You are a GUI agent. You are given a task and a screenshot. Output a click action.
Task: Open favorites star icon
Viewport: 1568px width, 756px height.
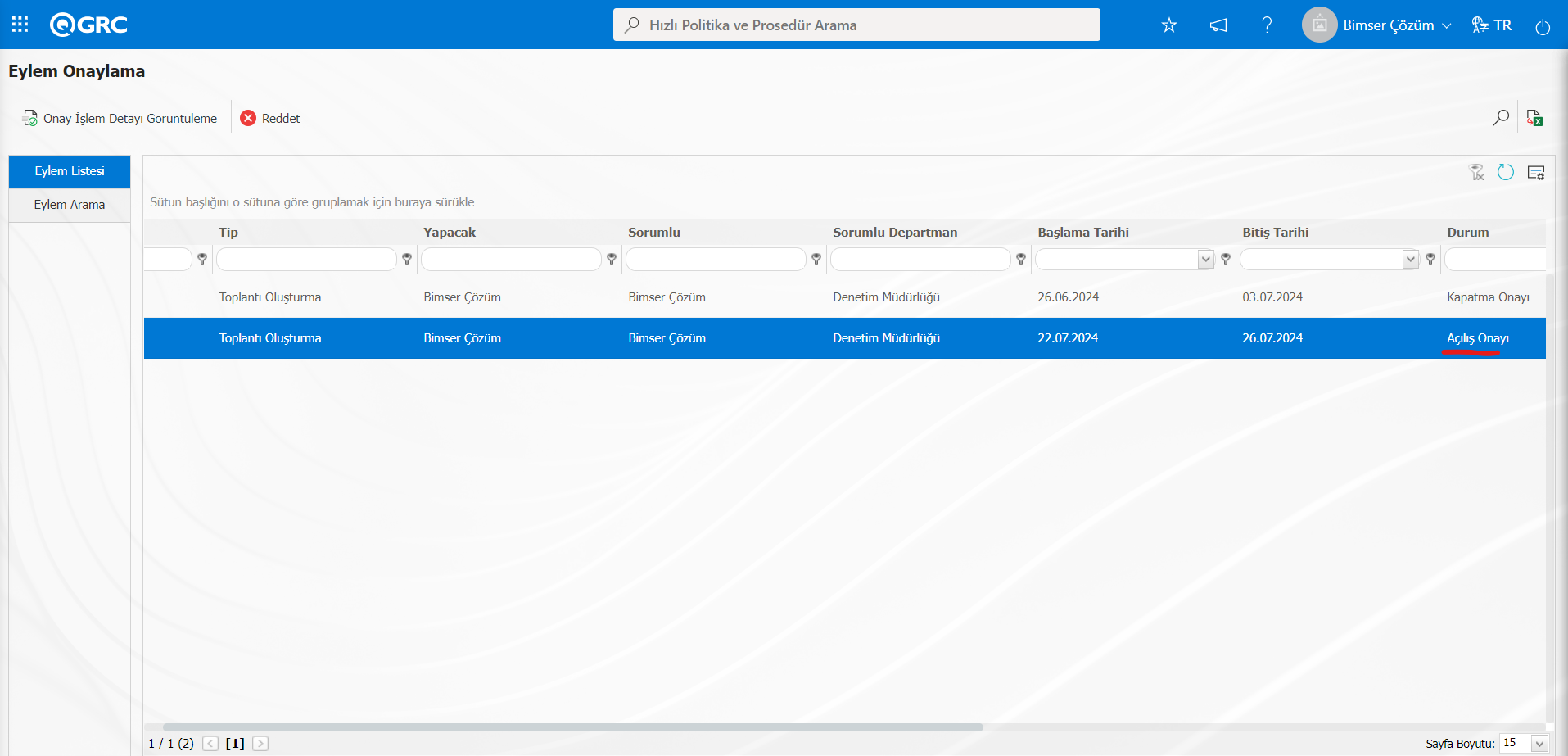pyautogui.click(x=1169, y=25)
